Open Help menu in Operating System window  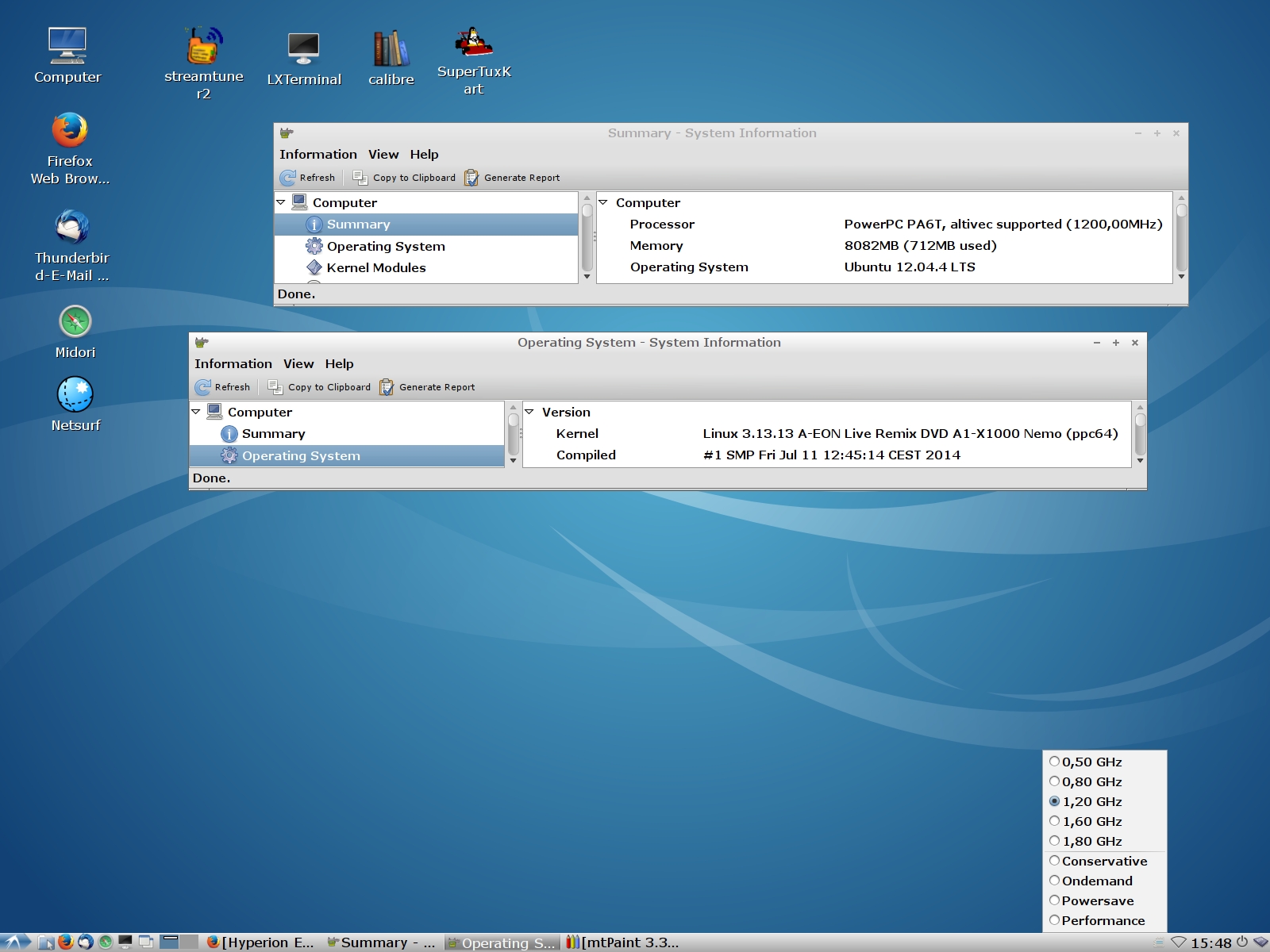tap(339, 364)
